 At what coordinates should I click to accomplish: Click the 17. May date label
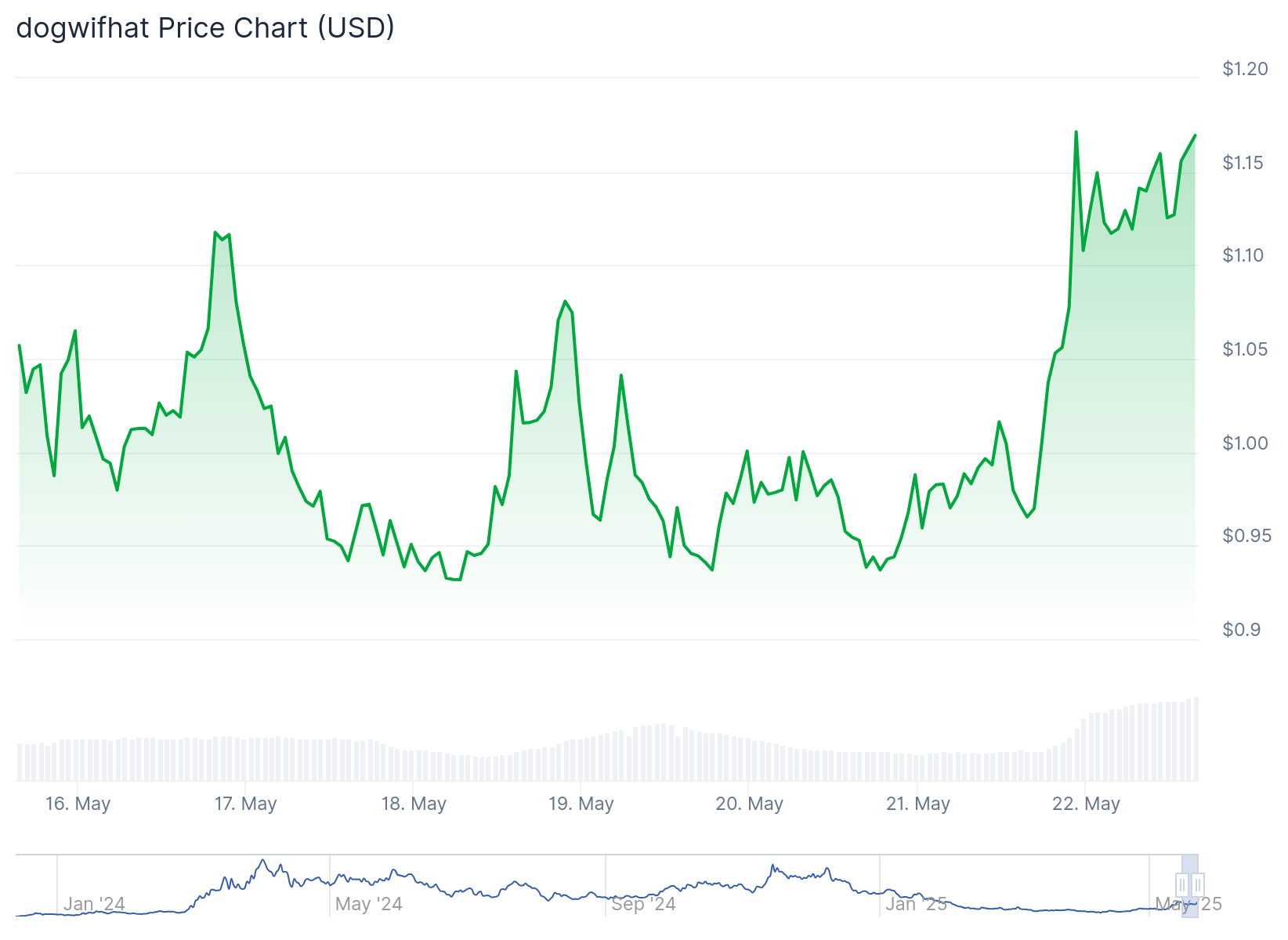point(245,804)
